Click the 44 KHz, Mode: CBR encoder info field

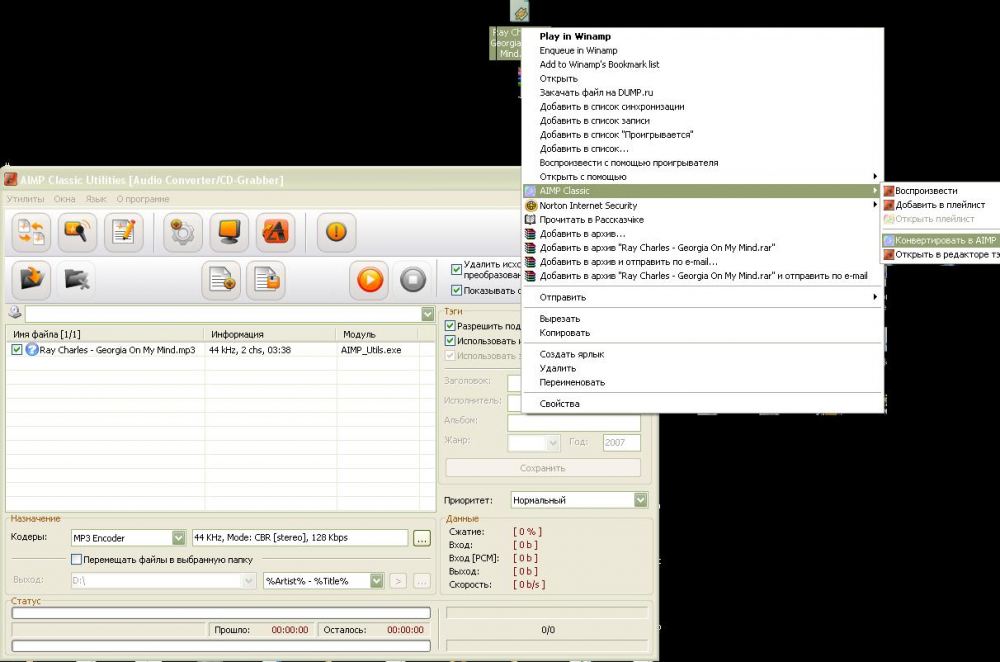click(x=300, y=538)
